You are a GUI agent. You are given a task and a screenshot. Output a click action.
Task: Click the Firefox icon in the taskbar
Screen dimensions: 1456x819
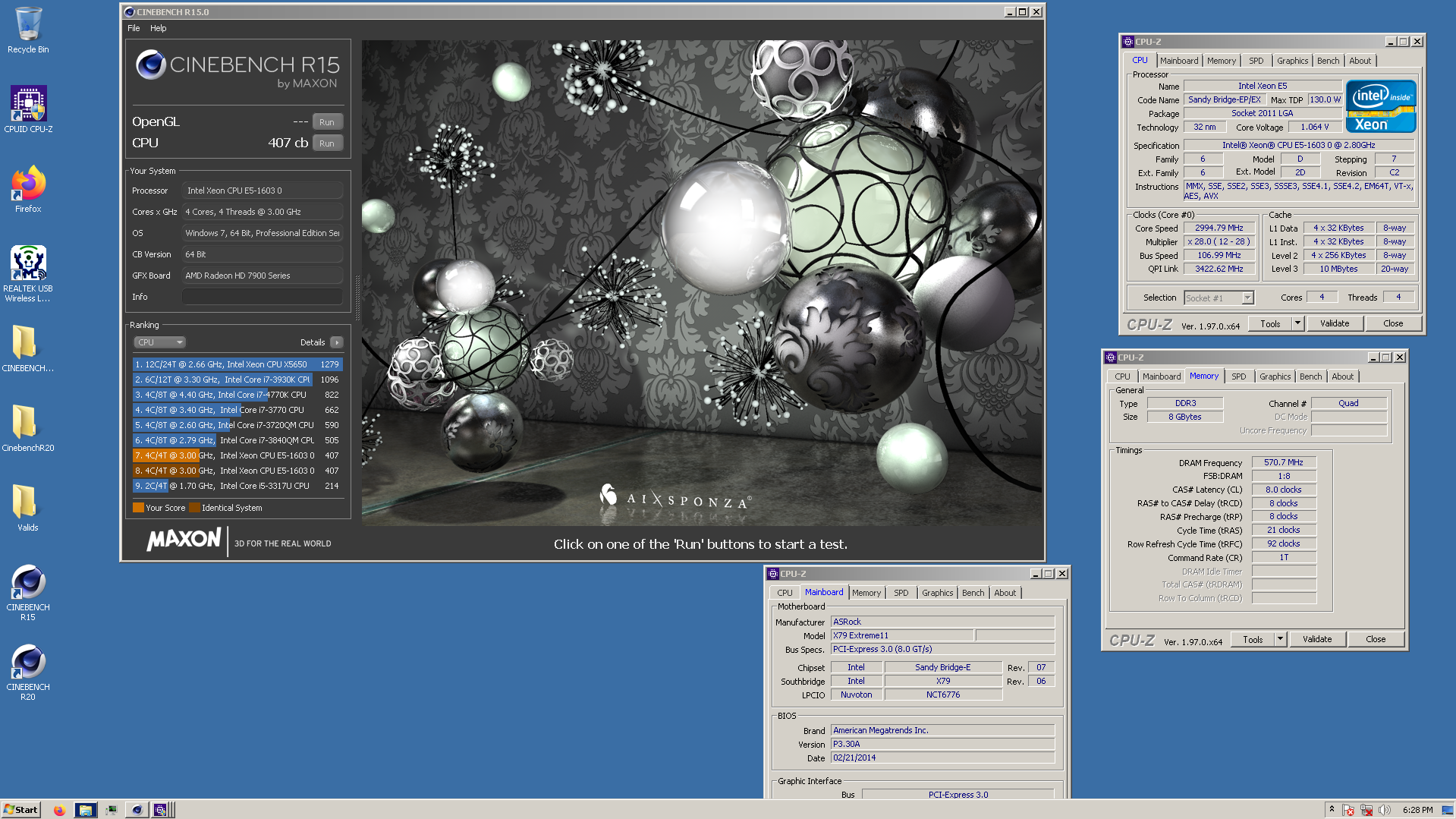tap(59, 810)
